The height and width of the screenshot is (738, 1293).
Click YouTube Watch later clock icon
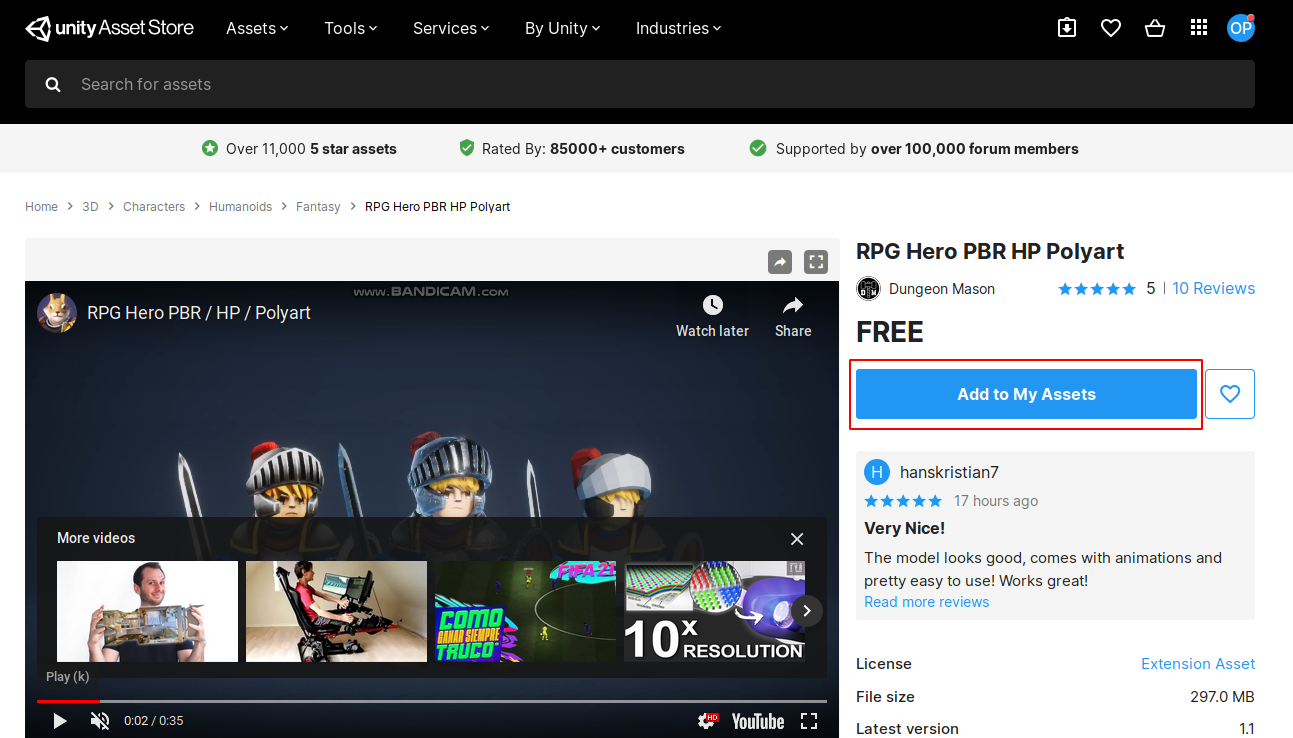click(x=712, y=305)
